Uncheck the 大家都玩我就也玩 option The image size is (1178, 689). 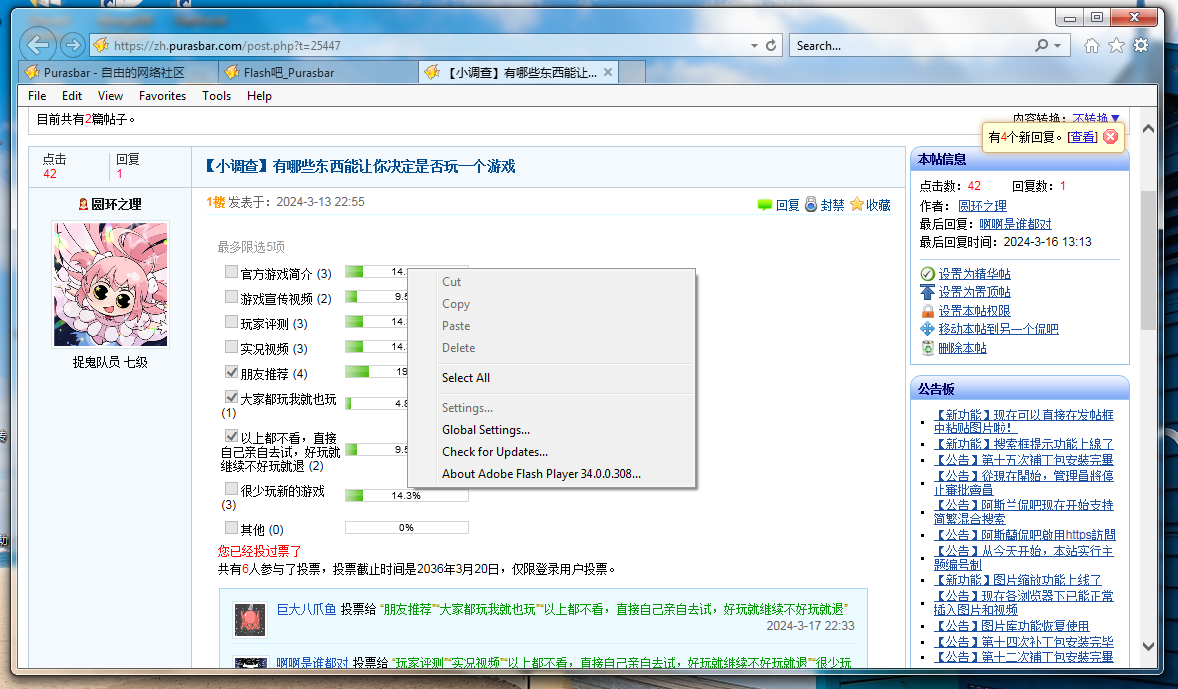[x=231, y=397]
